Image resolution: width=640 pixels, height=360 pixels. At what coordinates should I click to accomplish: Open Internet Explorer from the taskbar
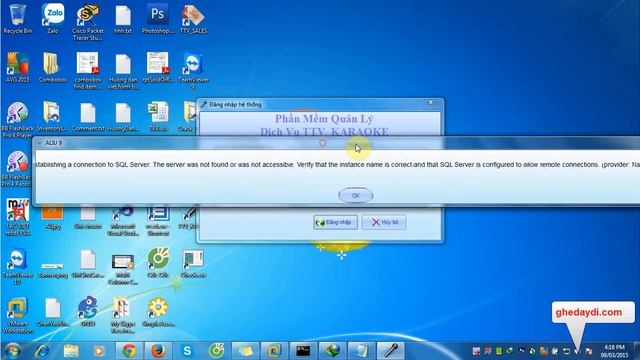click(x=42, y=351)
